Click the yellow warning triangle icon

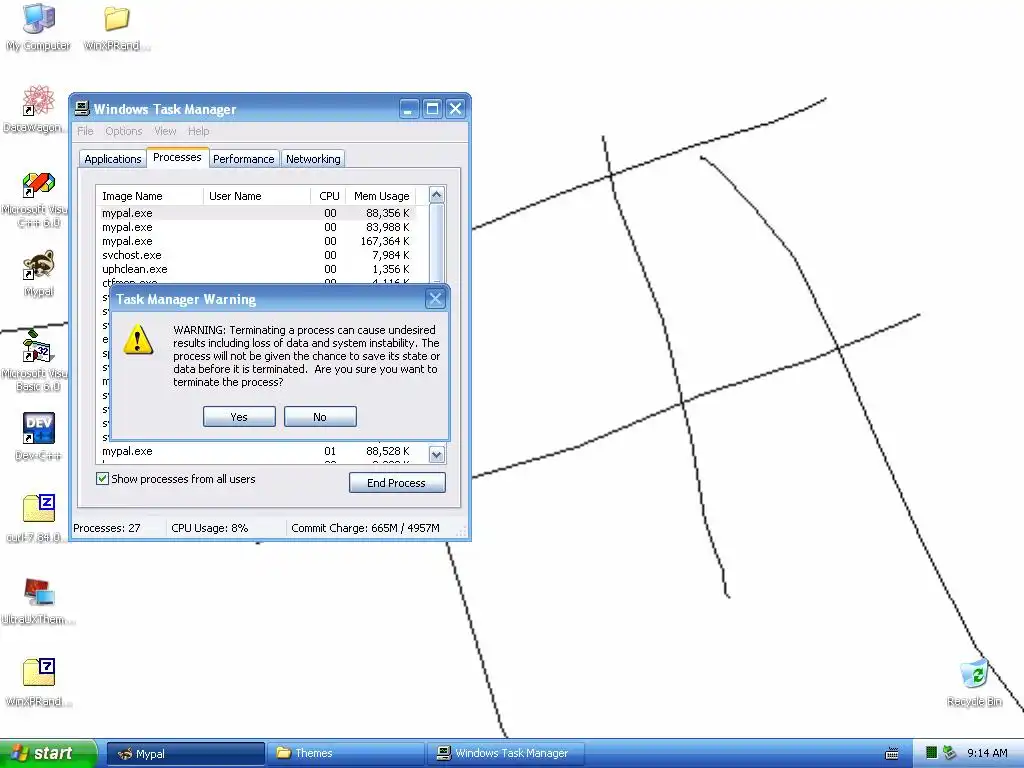[138, 340]
